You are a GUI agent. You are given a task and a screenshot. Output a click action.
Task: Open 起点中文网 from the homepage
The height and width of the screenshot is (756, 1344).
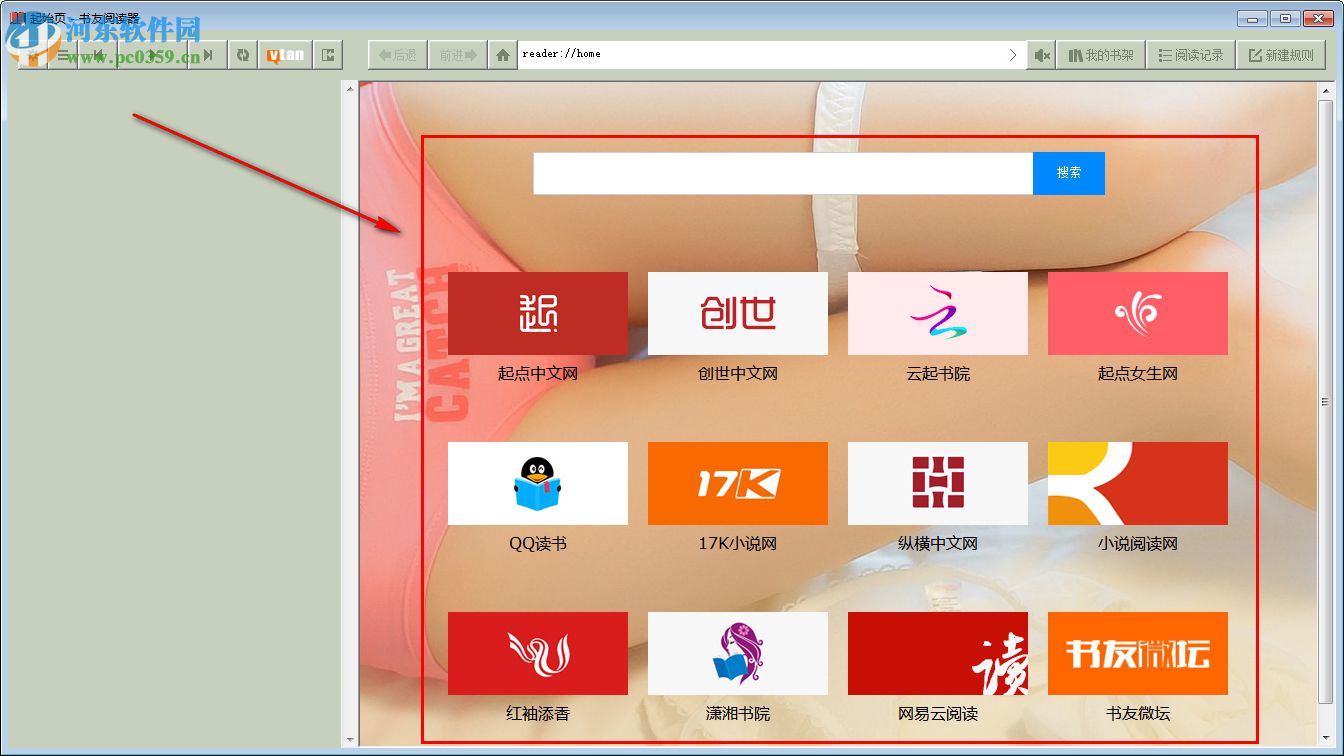pos(538,313)
